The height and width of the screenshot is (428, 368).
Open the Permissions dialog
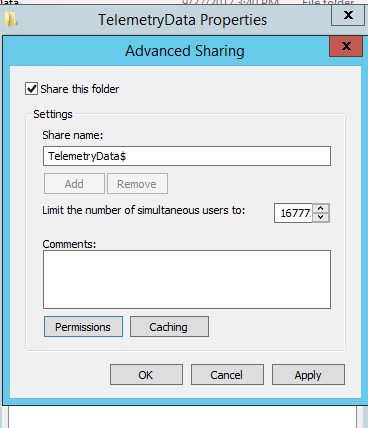tap(83, 327)
